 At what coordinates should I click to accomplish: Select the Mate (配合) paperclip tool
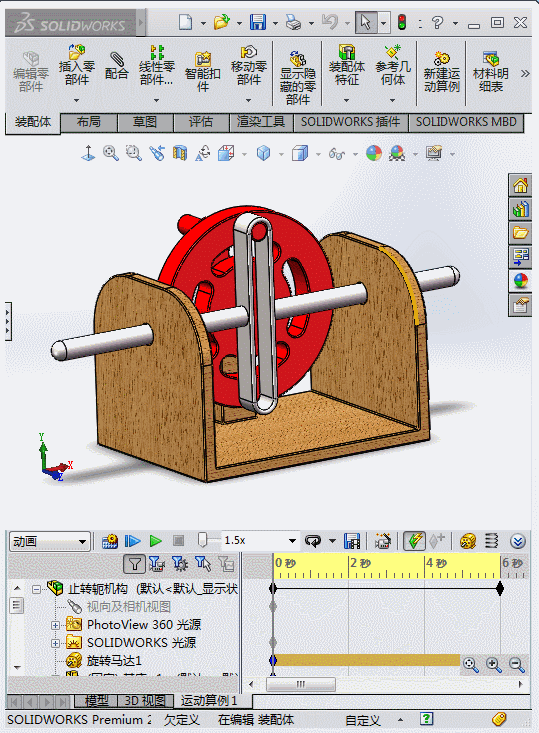pos(116,65)
